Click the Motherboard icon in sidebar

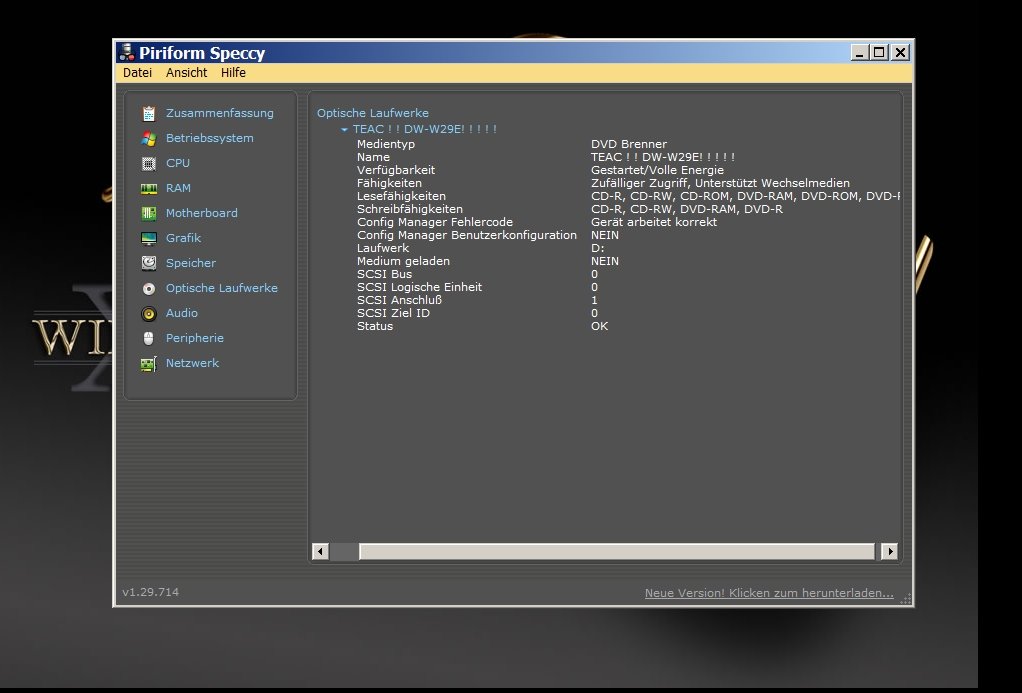[149, 213]
